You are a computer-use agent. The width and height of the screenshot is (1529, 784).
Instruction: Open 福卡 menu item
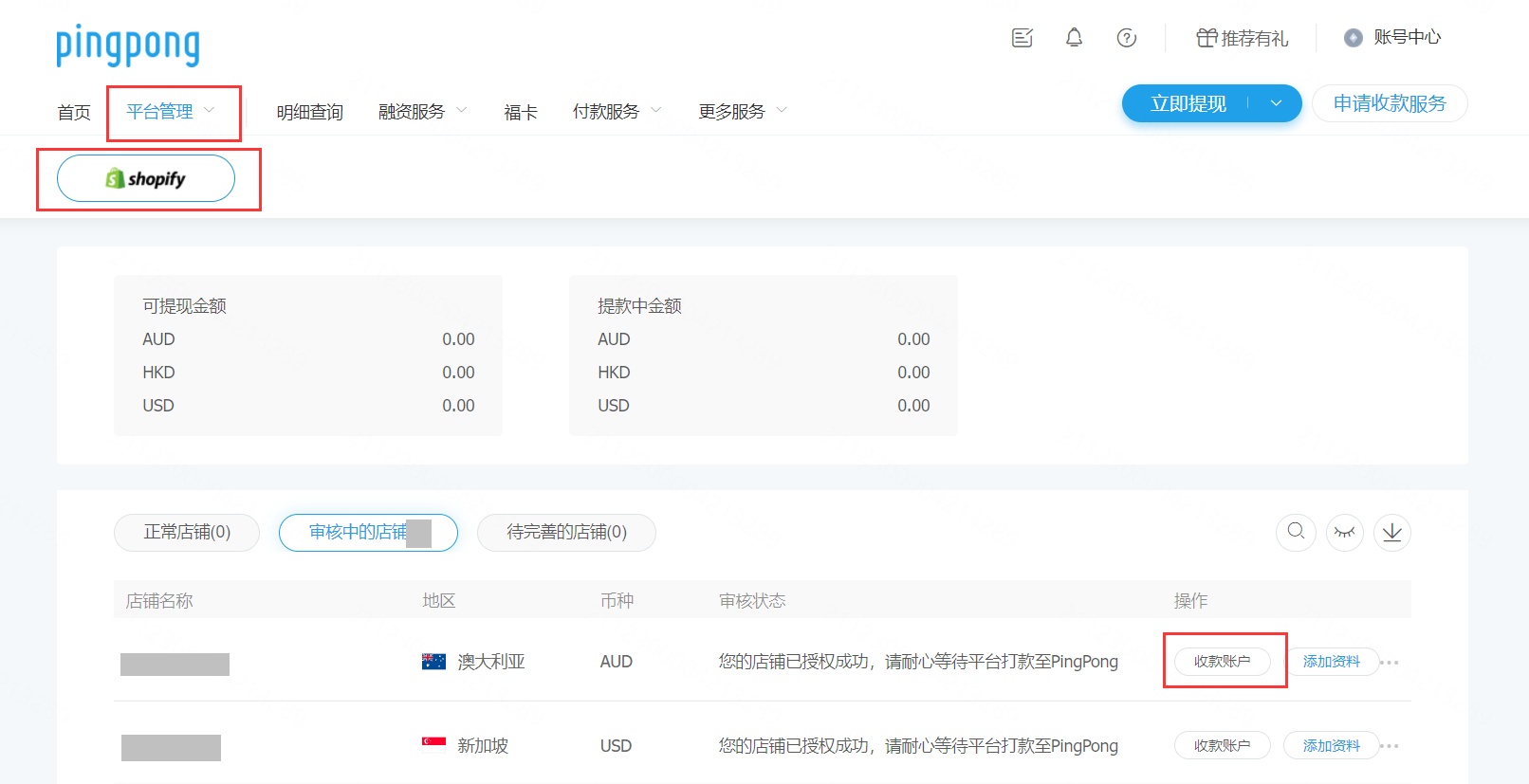pyautogui.click(x=521, y=112)
